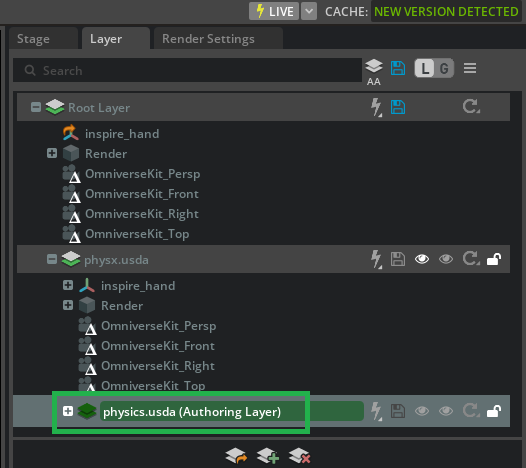Select the physx.usda layer row
This screenshot has height=468, width=526.
[x=263, y=259]
